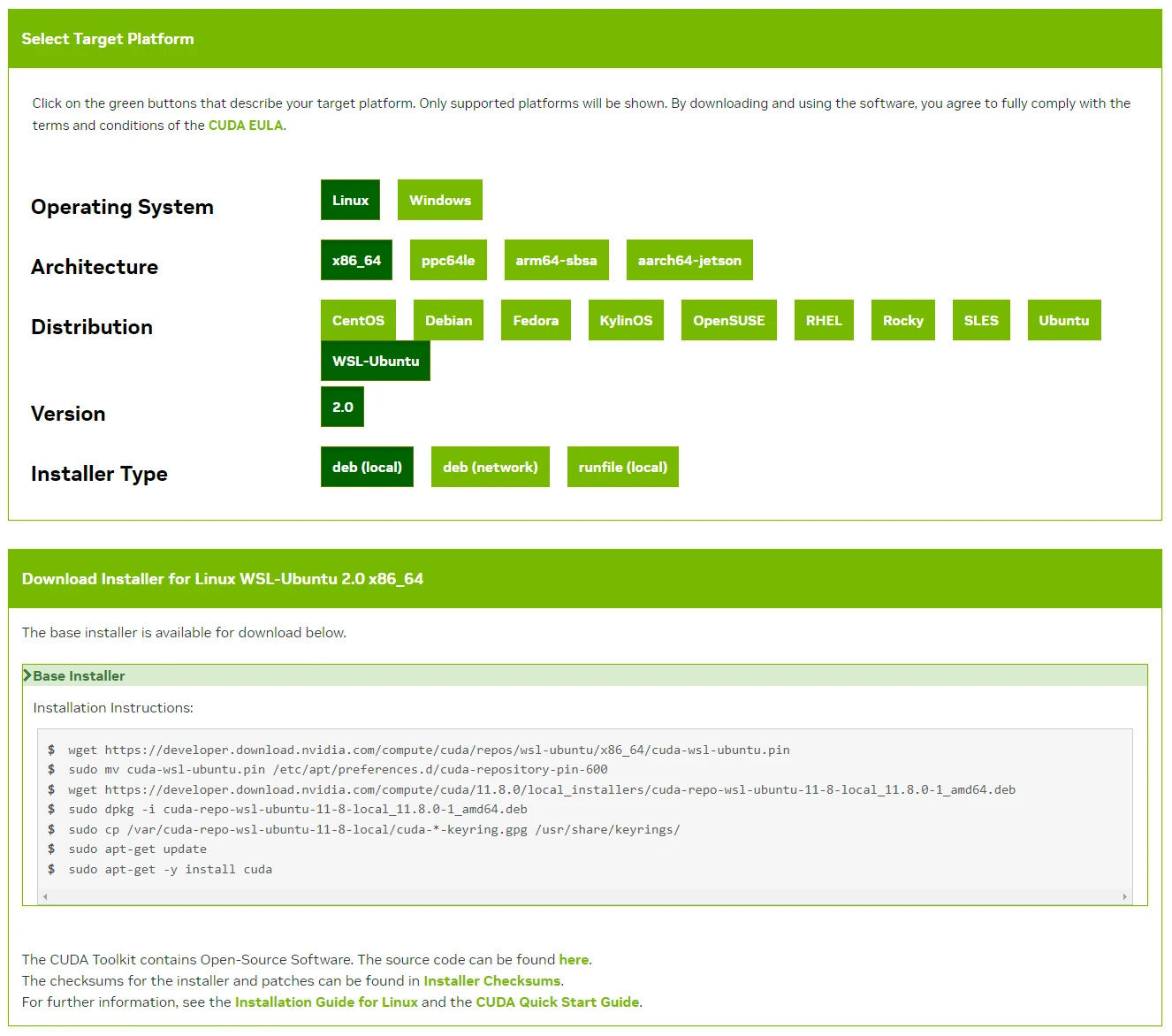This screenshot has height=1036, width=1172.
Task: Click the wget cuda-repo local installer command
Action: point(542,789)
